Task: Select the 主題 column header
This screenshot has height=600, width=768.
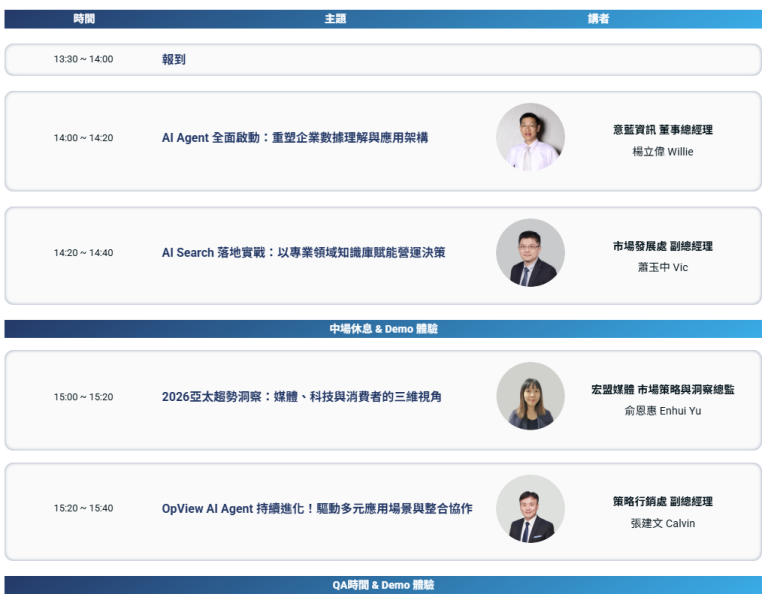Action: coord(335,19)
